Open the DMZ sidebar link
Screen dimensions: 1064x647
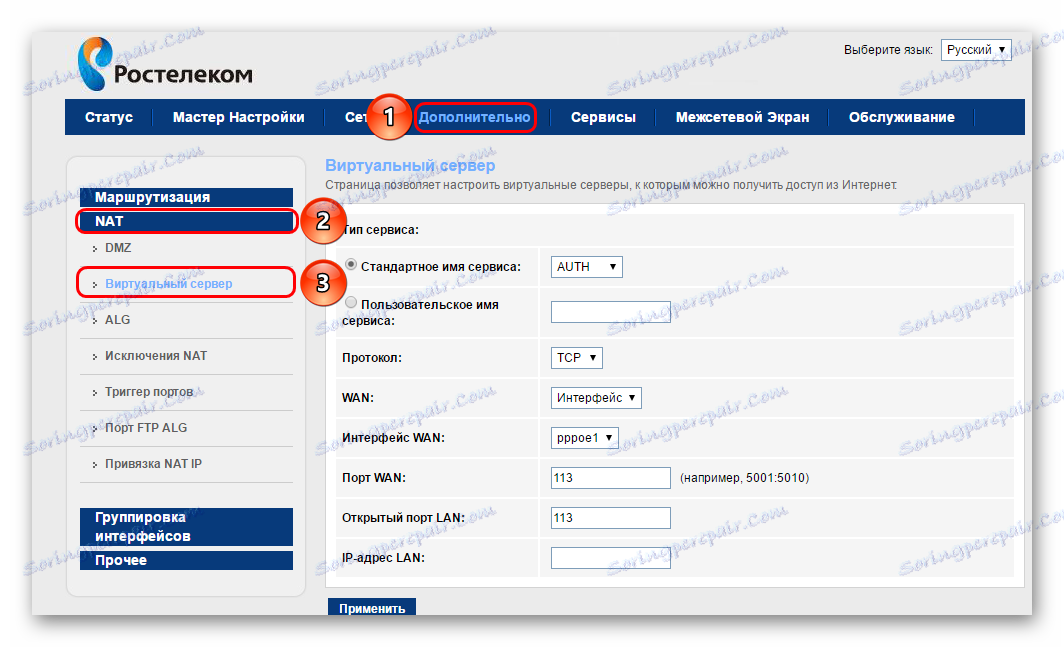pos(118,248)
